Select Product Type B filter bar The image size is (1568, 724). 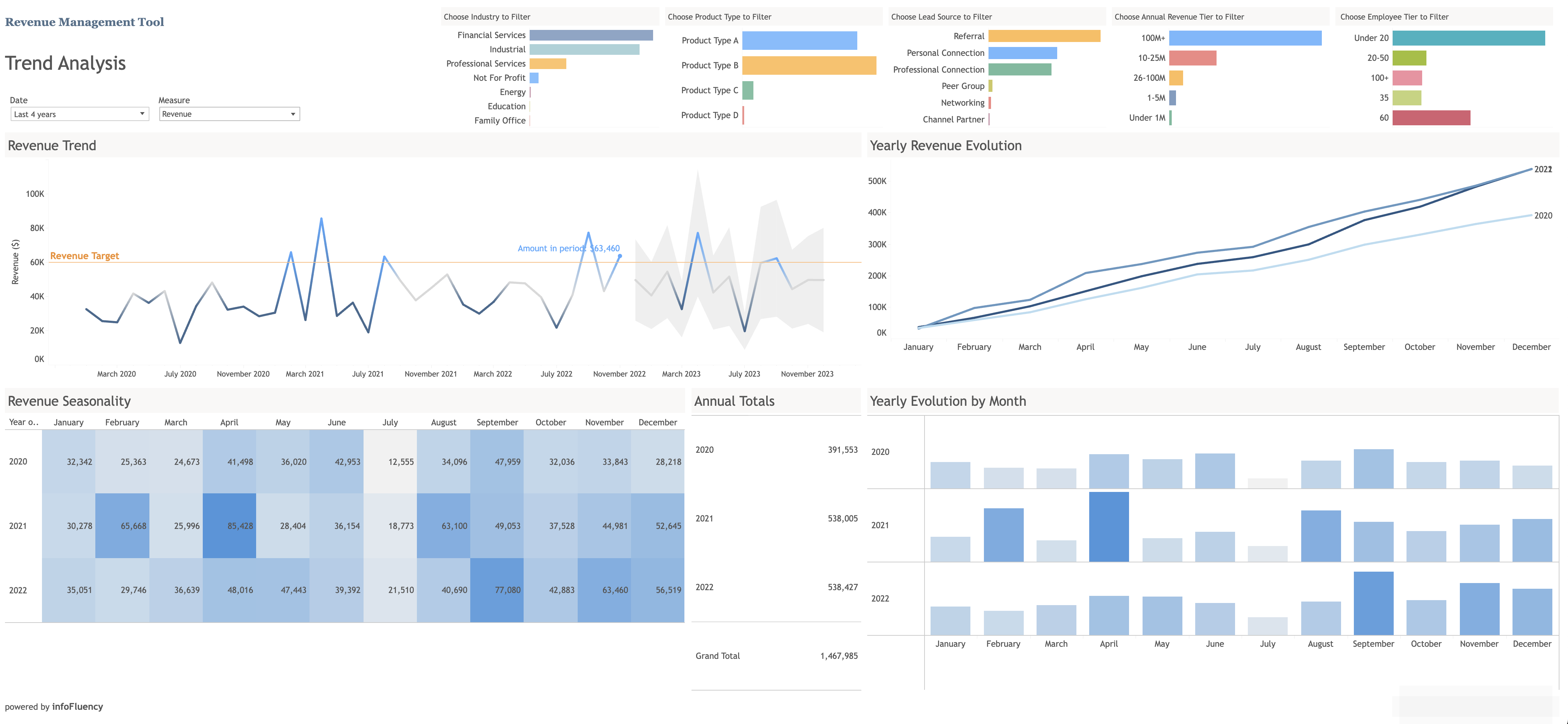click(810, 65)
